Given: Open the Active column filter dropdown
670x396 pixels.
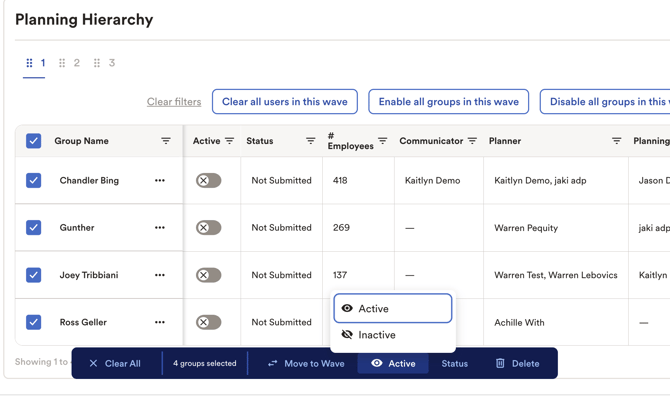Looking at the screenshot, I should (x=229, y=141).
